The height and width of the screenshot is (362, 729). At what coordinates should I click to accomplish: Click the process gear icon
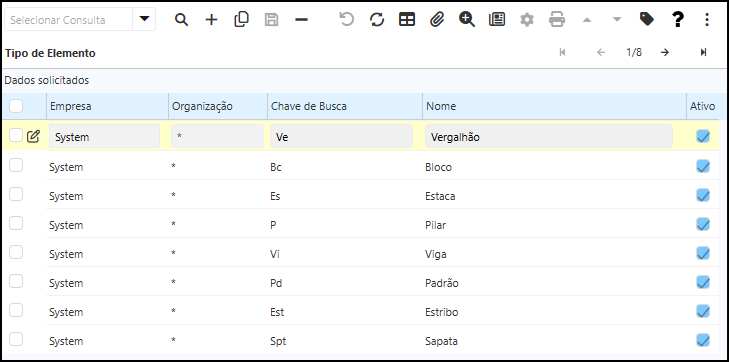(527, 20)
